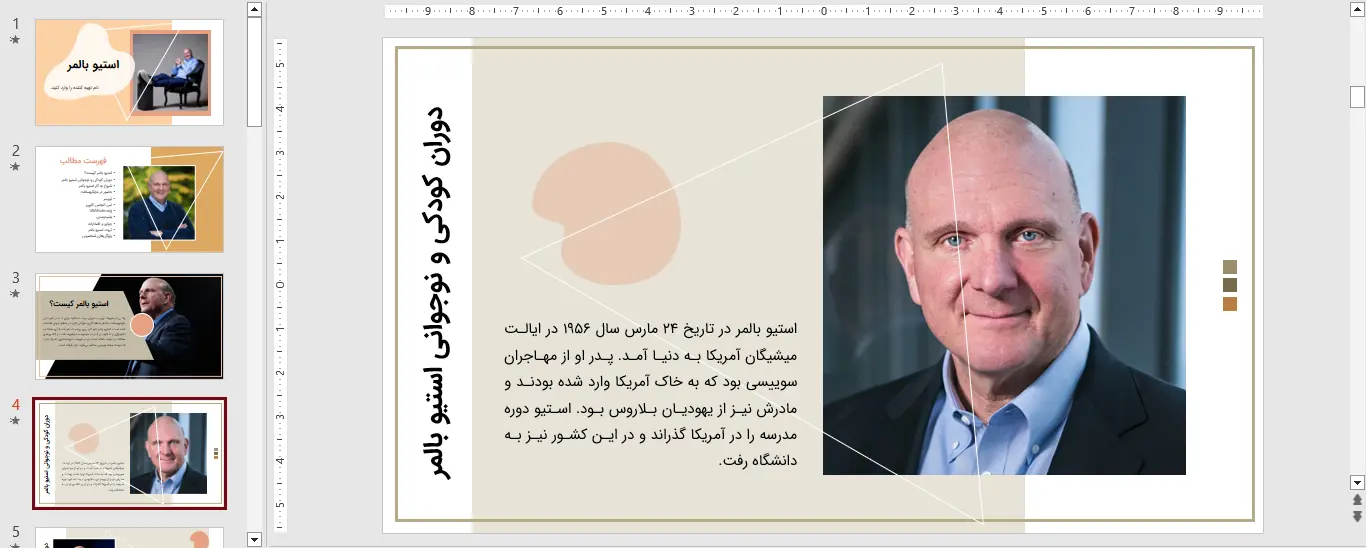This screenshot has height=548, width=1366.
Task: Click the main editor vertical scrollbar thumb
Action: click(x=1357, y=97)
